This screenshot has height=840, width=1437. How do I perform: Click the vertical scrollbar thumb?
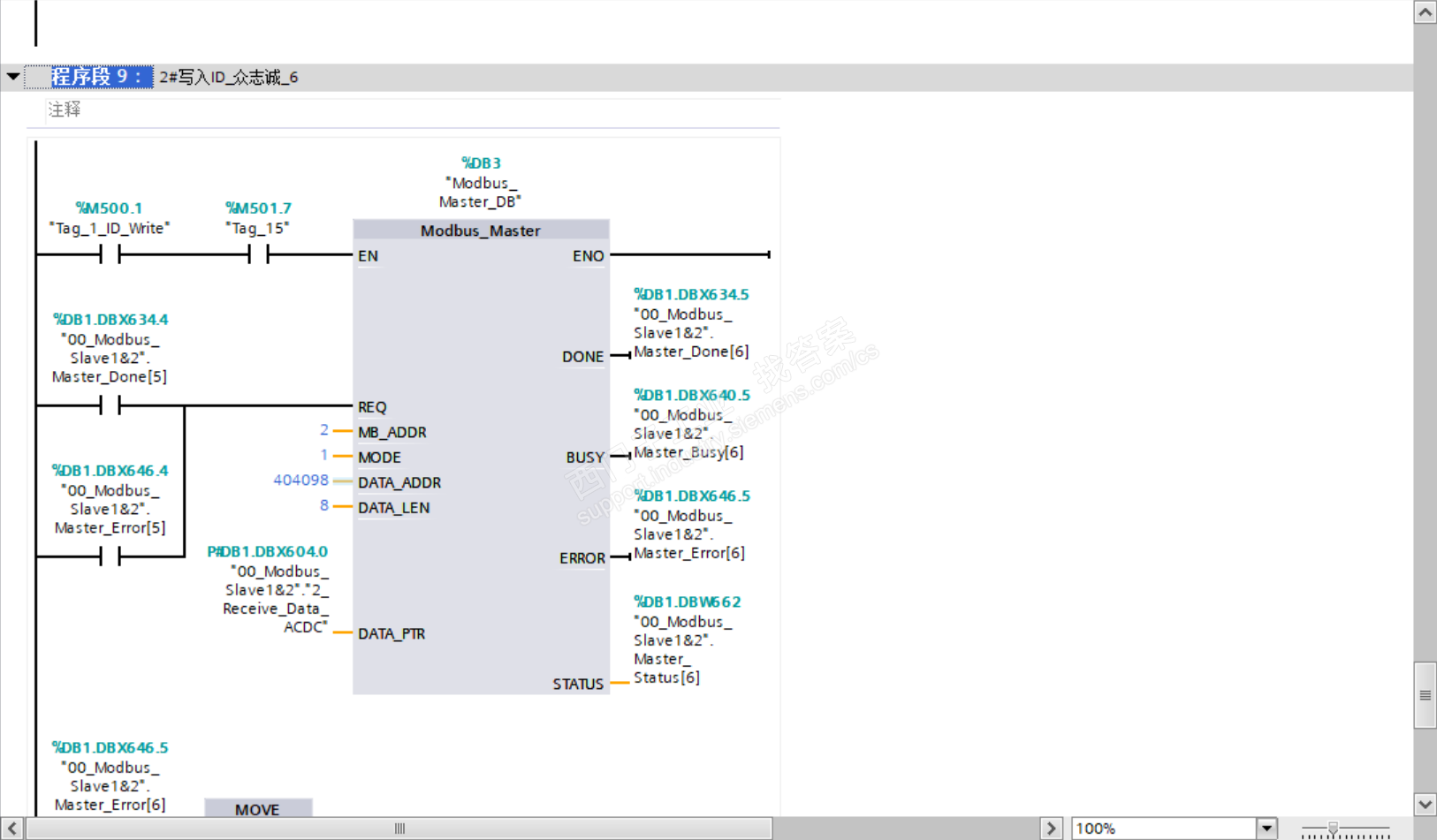(1425, 695)
